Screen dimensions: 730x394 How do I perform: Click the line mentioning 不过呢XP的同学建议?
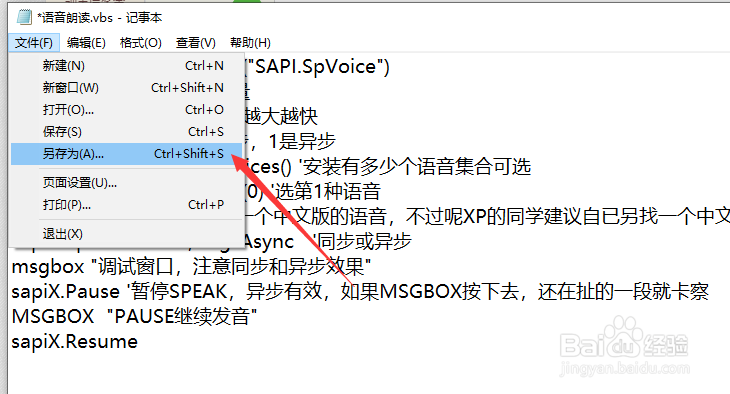(487, 217)
